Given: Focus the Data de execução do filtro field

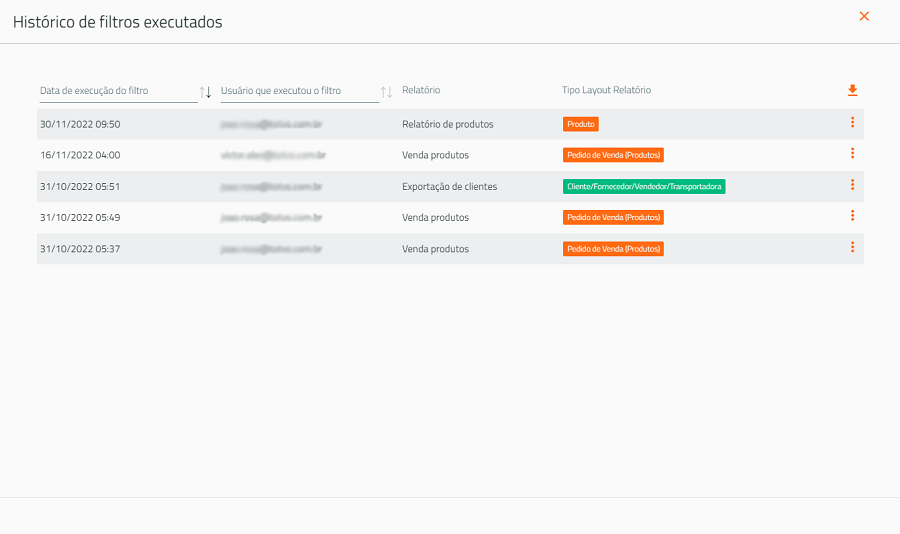Looking at the screenshot, I should pyautogui.click(x=118, y=91).
